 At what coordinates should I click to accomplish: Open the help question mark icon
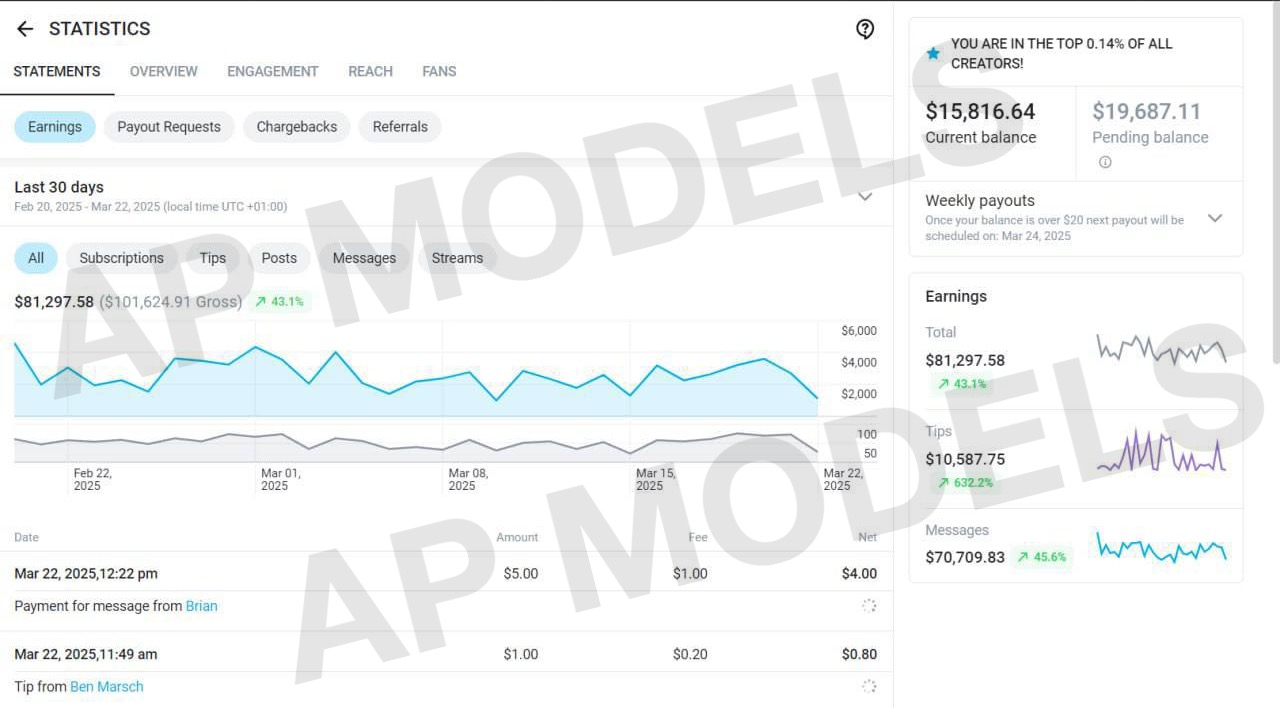pos(865,29)
